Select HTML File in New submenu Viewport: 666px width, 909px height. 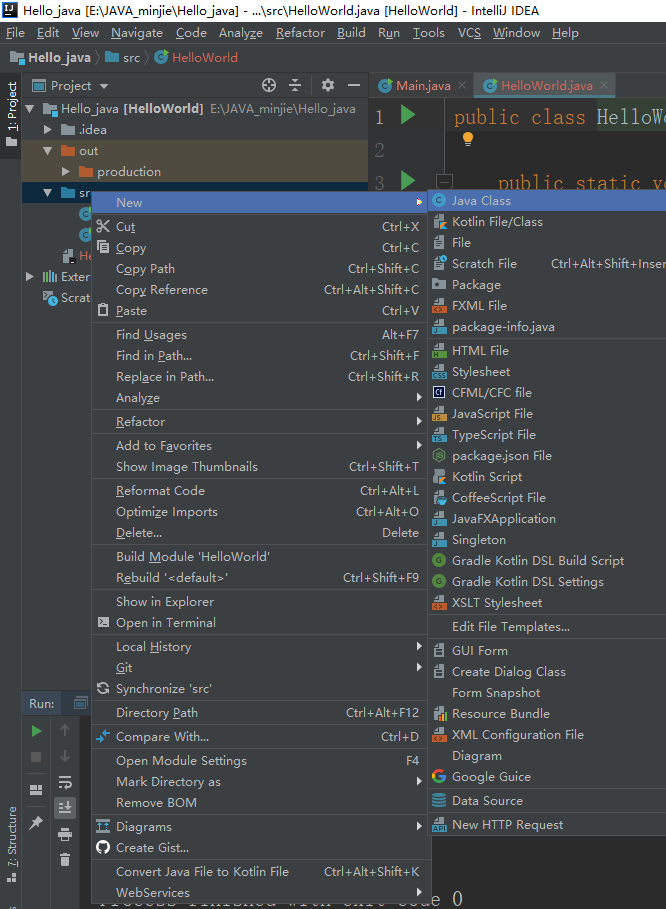pyautogui.click(x=547, y=351)
